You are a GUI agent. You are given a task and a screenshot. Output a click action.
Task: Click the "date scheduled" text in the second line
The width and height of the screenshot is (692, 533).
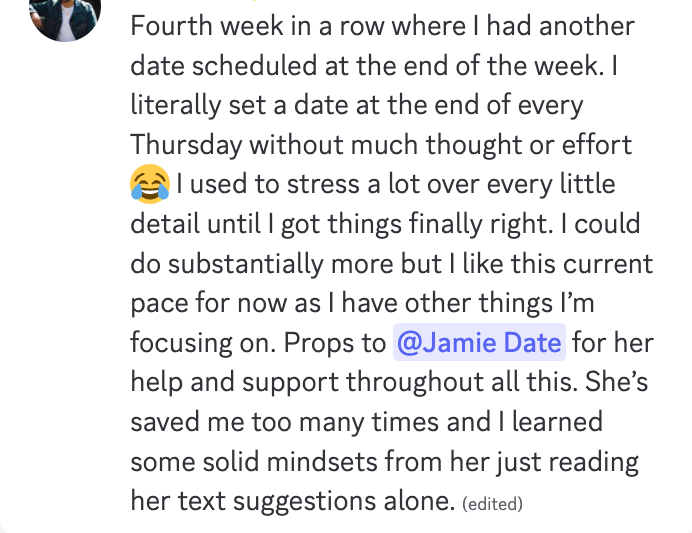pos(224,66)
